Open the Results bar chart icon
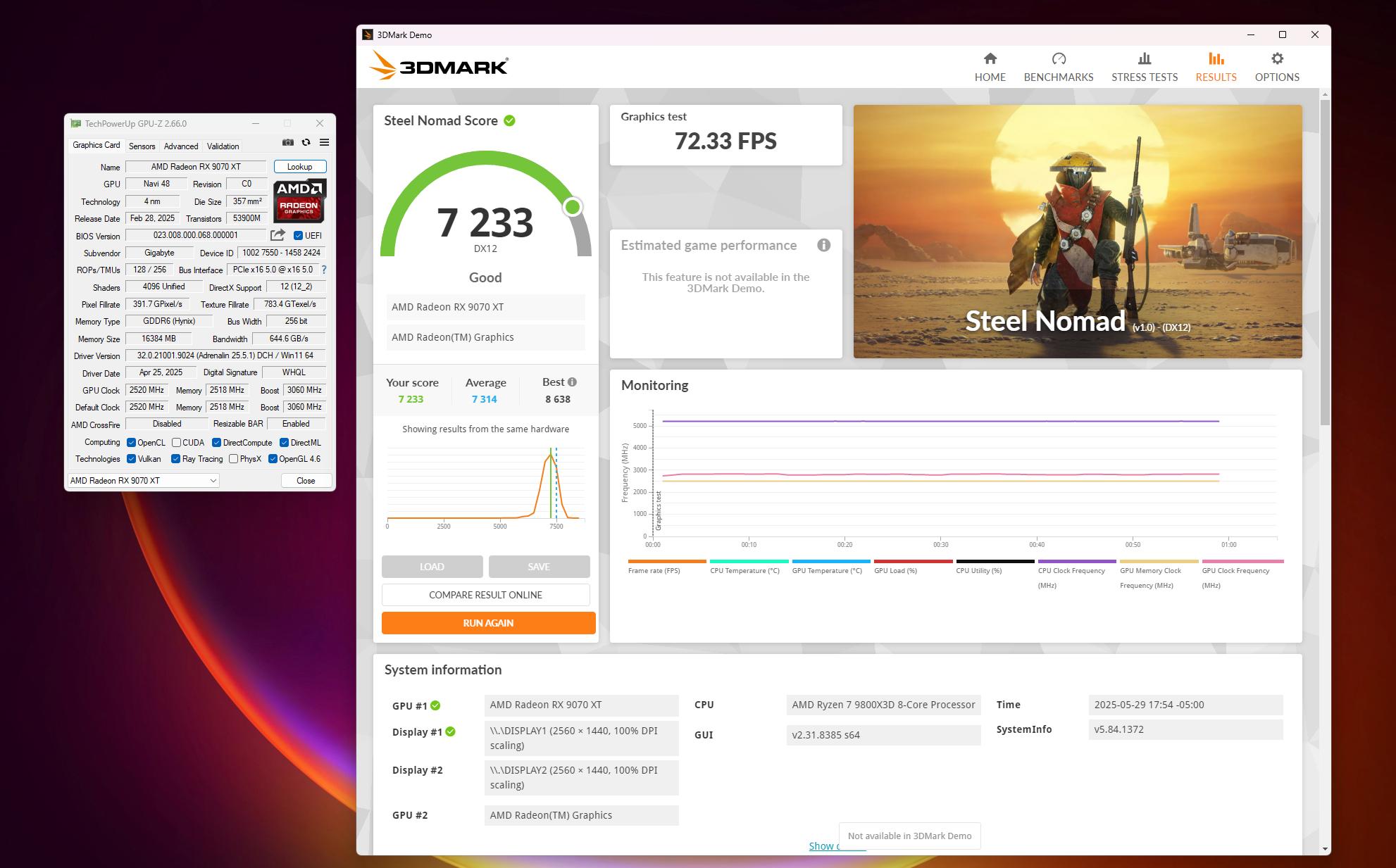The image size is (1396, 868). (1216, 58)
